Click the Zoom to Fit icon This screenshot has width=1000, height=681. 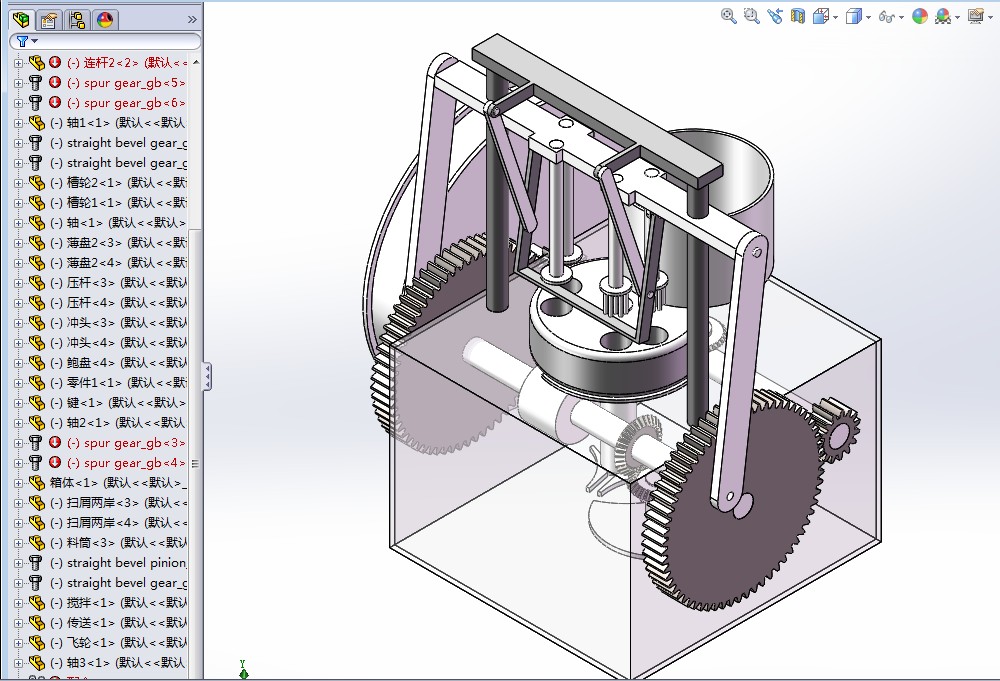(728, 16)
